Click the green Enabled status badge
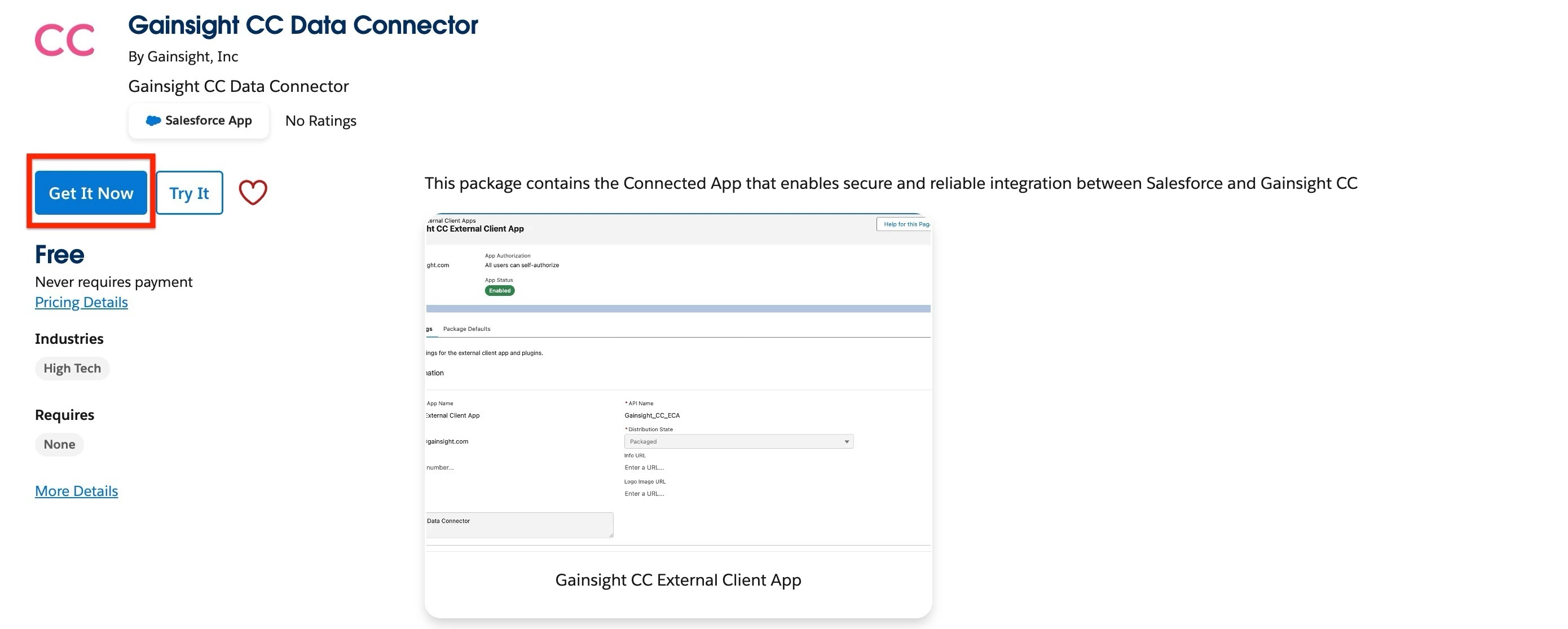The image size is (1568, 629). click(499, 291)
